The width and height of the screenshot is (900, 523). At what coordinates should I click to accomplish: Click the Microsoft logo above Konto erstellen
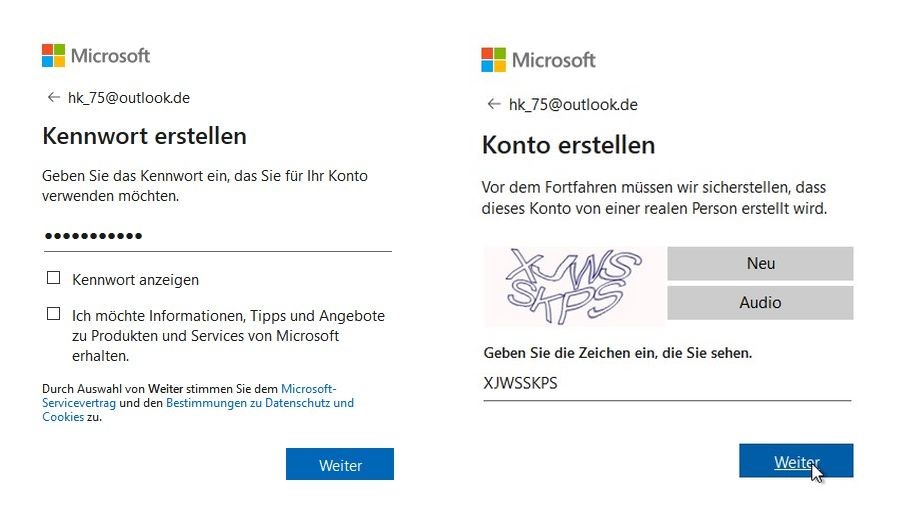click(538, 60)
